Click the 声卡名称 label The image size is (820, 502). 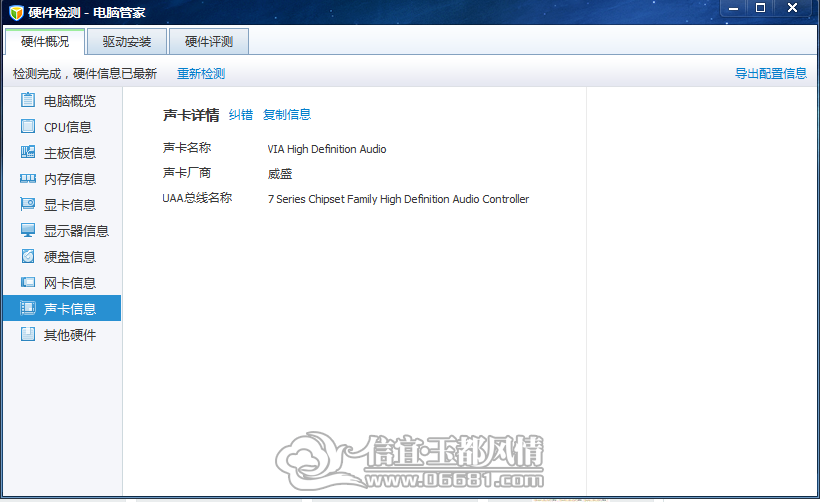pos(187,148)
